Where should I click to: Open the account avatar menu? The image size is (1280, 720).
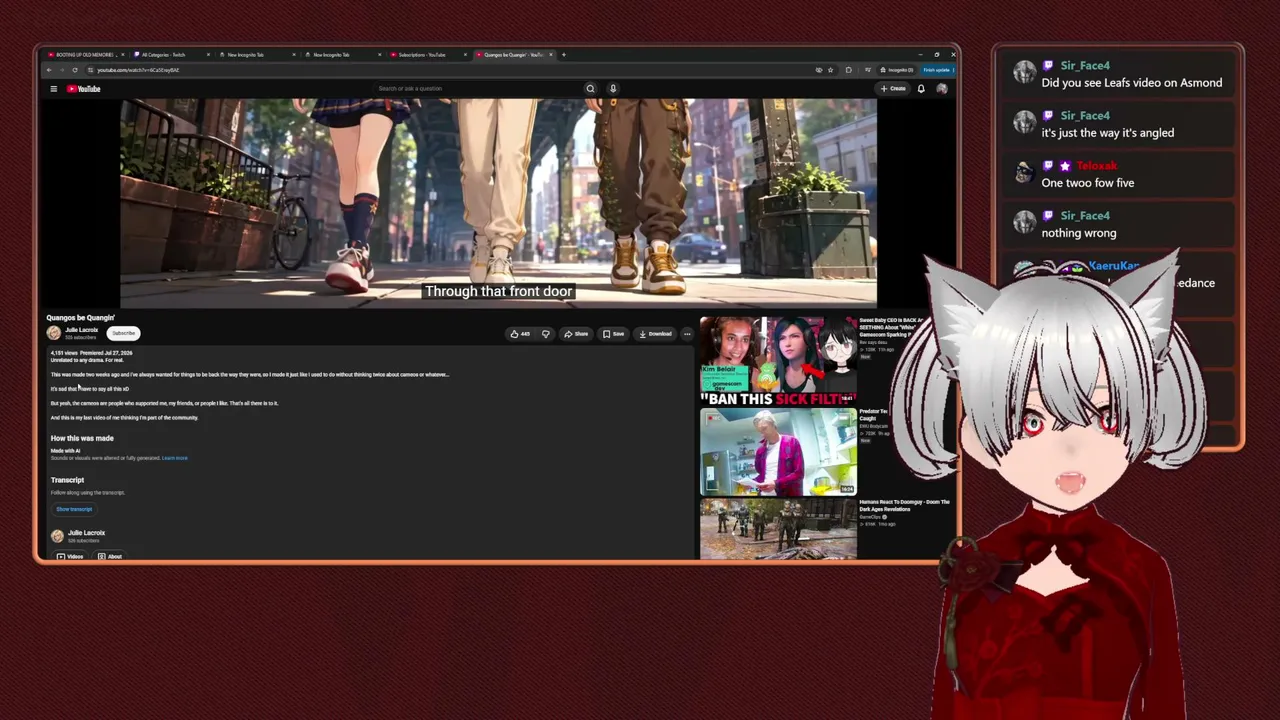coord(941,89)
